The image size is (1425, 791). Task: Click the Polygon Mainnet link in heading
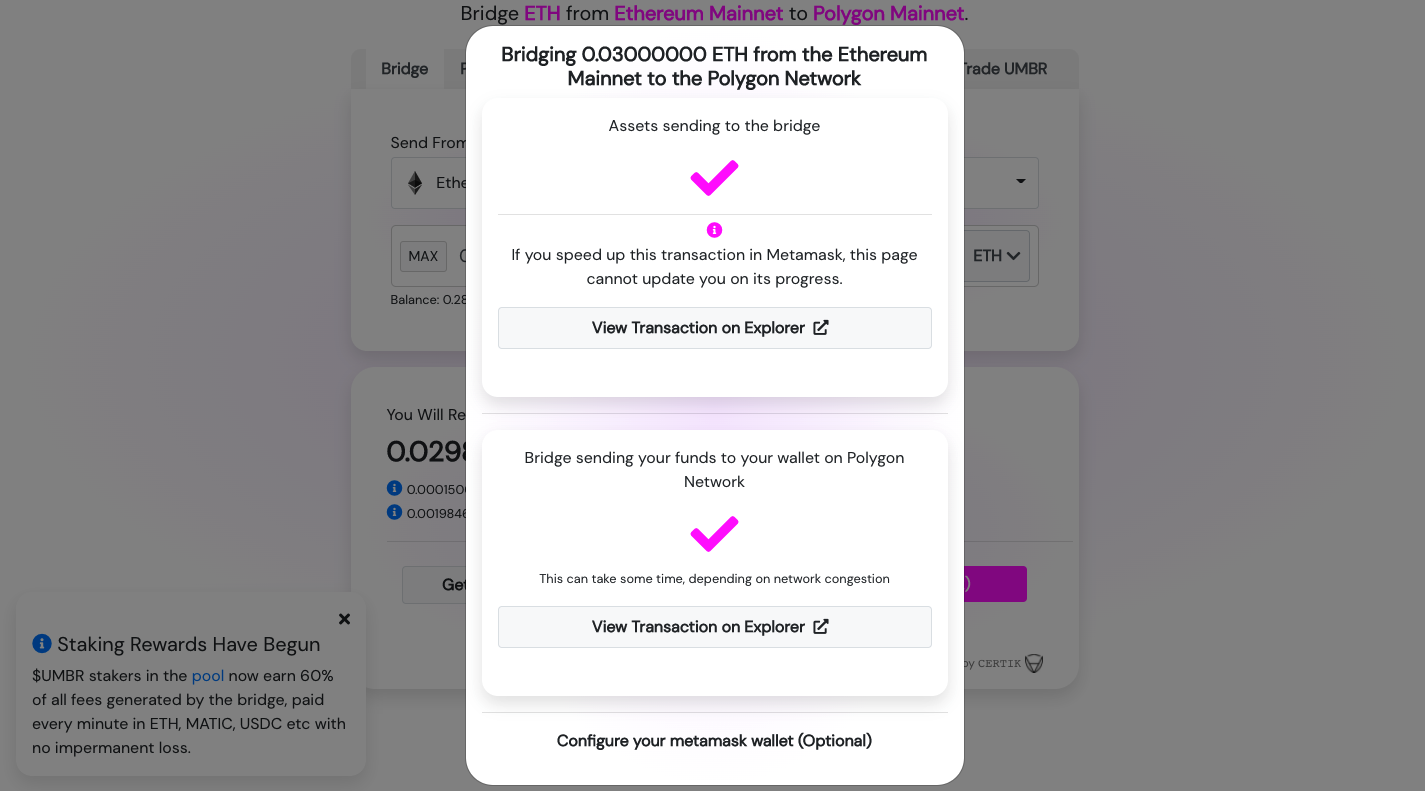click(888, 14)
